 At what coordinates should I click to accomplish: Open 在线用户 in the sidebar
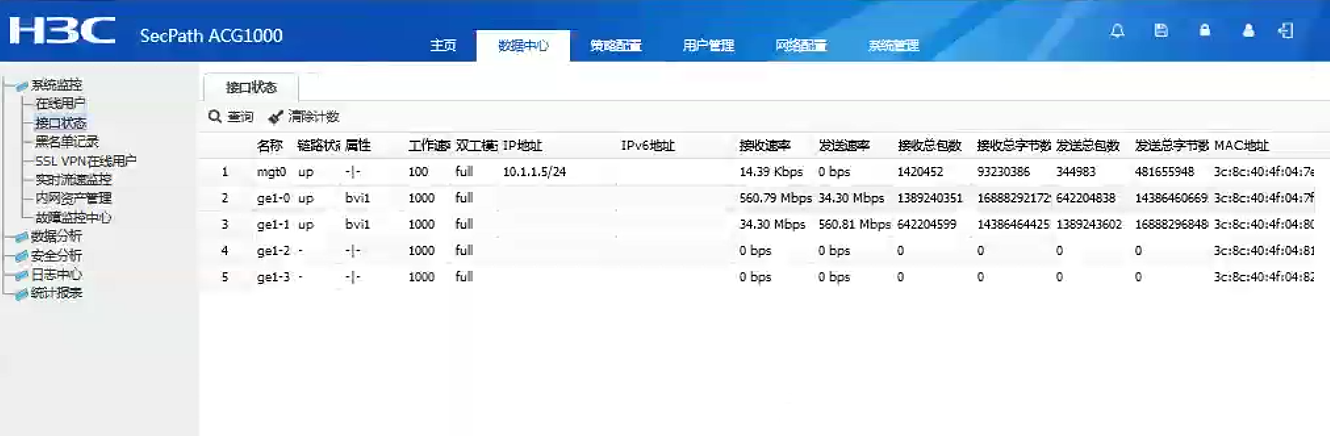click(x=60, y=104)
